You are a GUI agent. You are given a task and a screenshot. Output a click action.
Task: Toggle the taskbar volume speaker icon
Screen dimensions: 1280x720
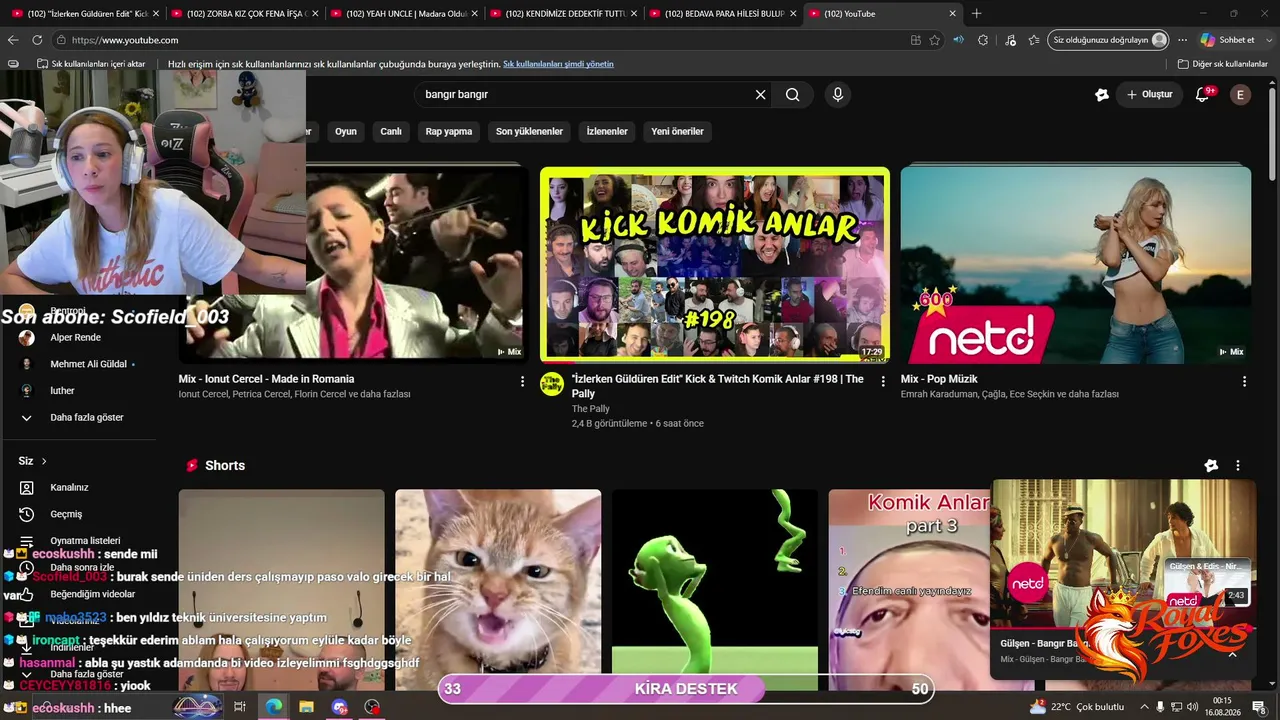point(1192,707)
